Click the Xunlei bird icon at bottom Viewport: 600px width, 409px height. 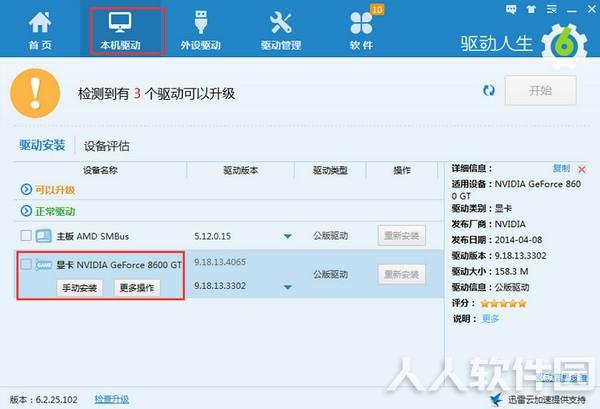coord(496,399)
